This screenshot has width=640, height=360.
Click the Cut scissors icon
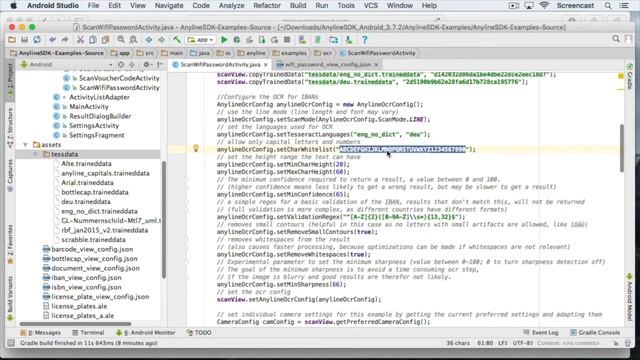point(80,40)
